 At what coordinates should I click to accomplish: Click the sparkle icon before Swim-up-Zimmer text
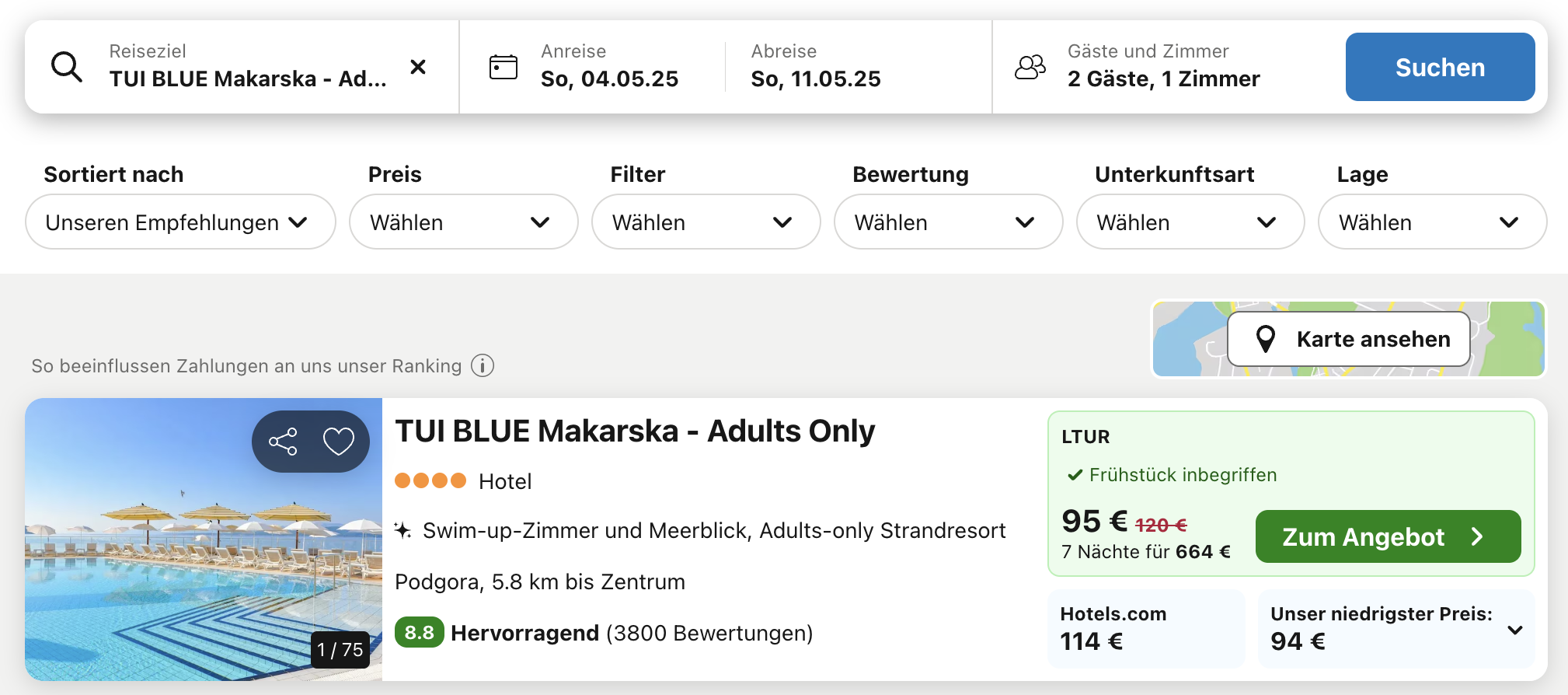point(402,530)
